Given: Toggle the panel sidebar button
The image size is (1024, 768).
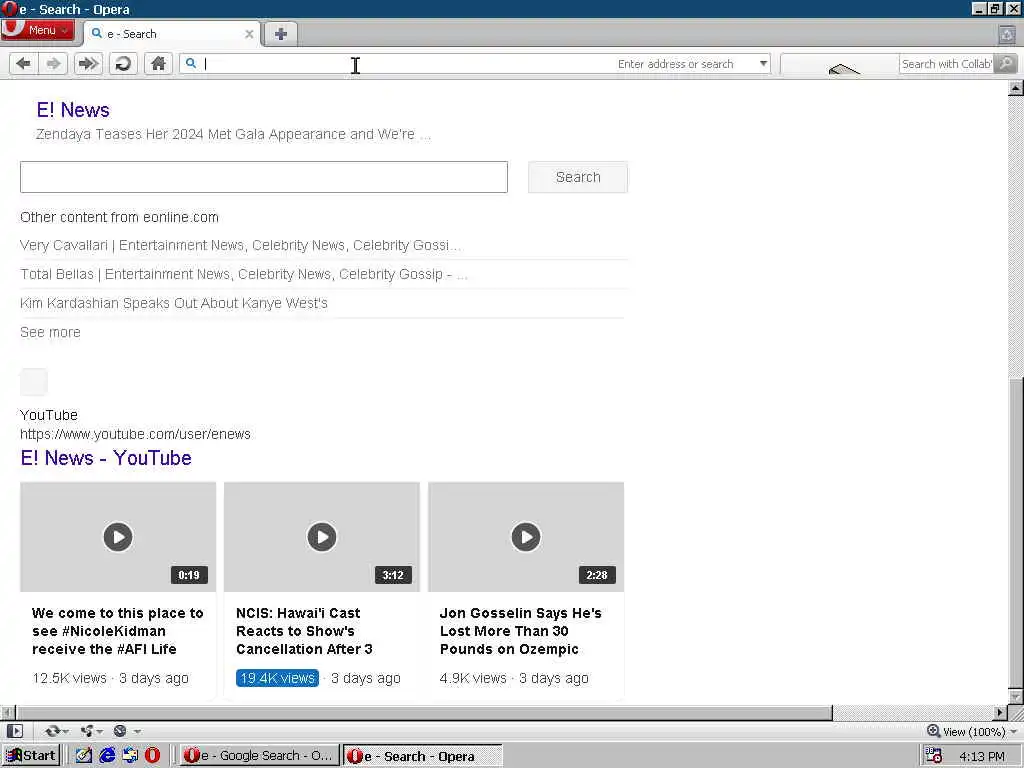Looking at the screenshot, I should pyautogui.click(x=15, y=731).
